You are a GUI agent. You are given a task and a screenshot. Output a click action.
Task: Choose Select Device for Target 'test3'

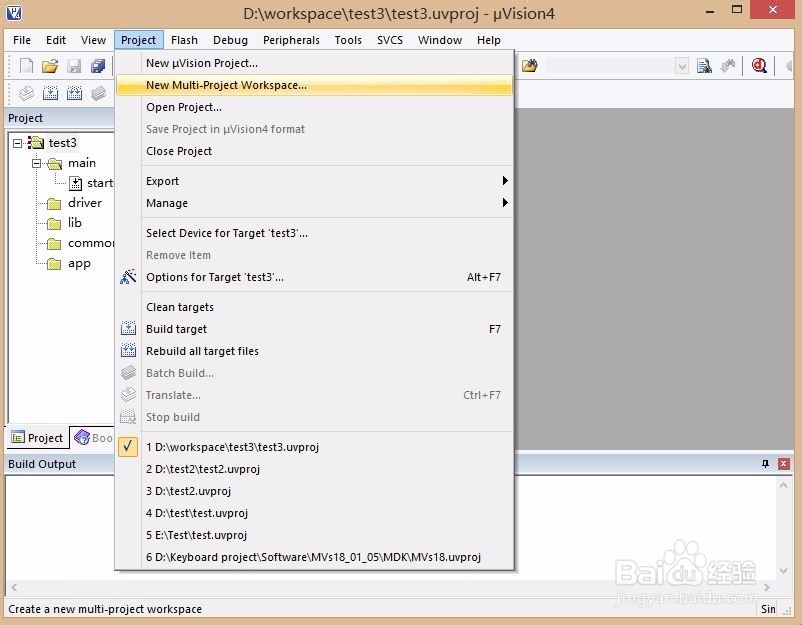pyautogui.click(x=314, y=233)
